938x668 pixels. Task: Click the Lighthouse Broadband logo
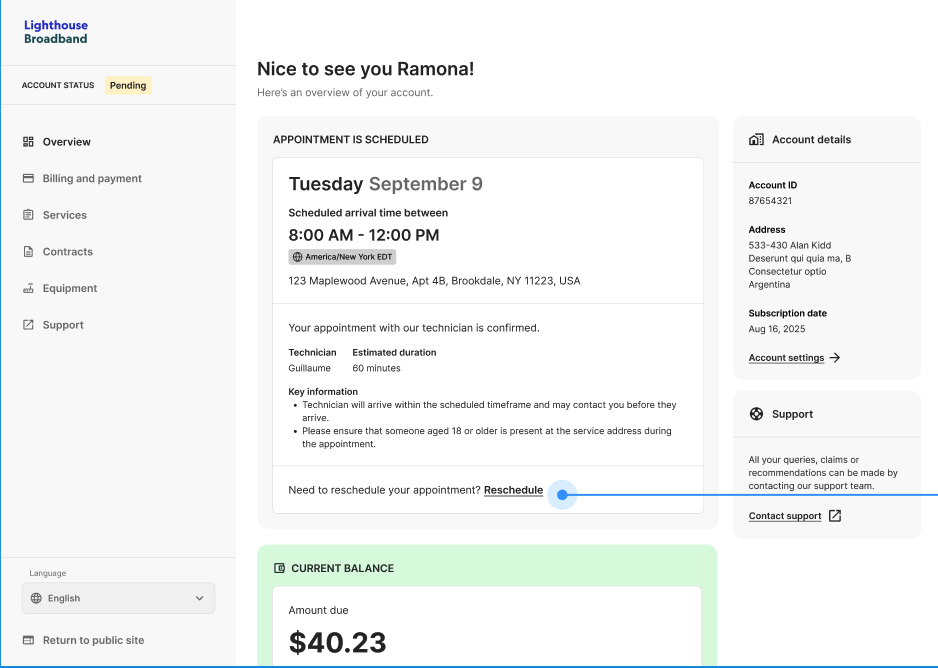56,32
